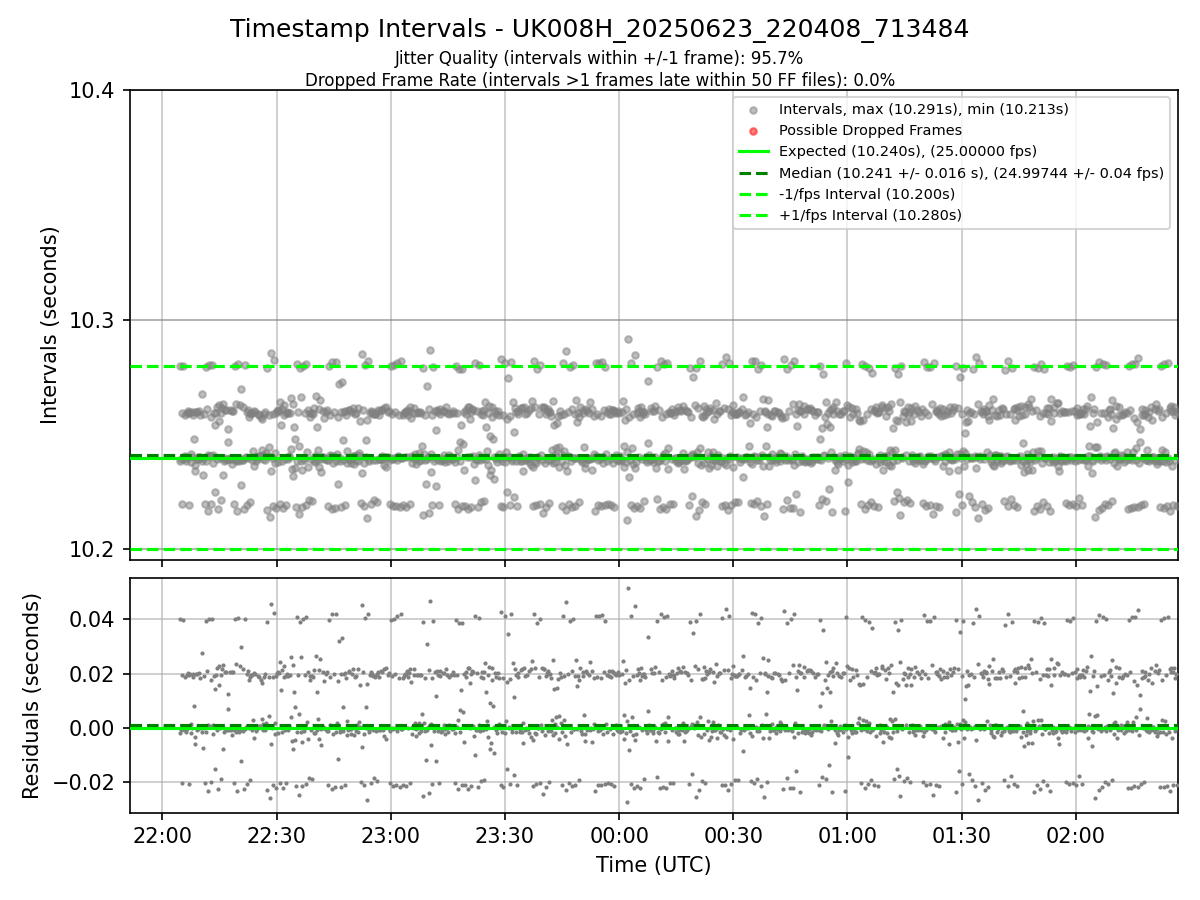Select the Jitter Quality 95.7% subtitle line

599,58
